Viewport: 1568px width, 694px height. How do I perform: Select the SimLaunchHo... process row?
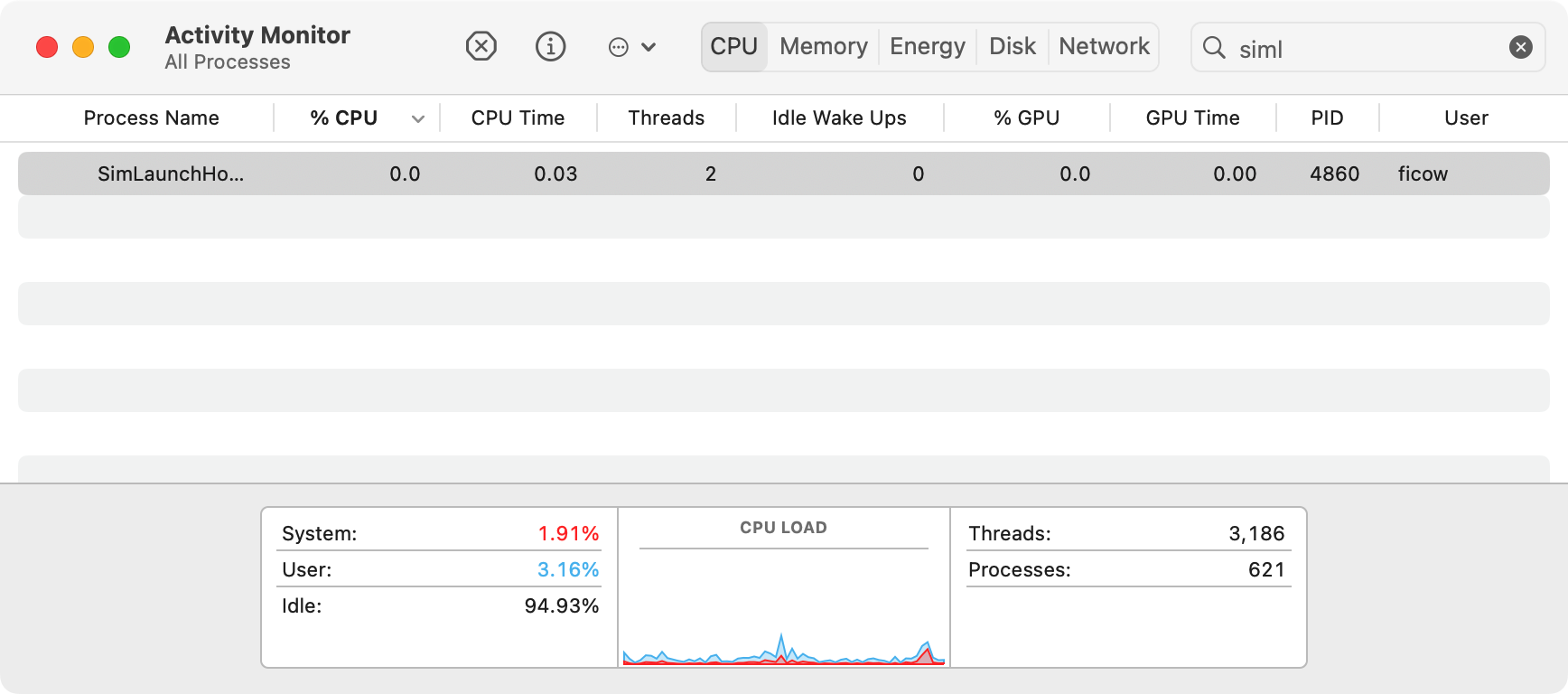(171, 173)
